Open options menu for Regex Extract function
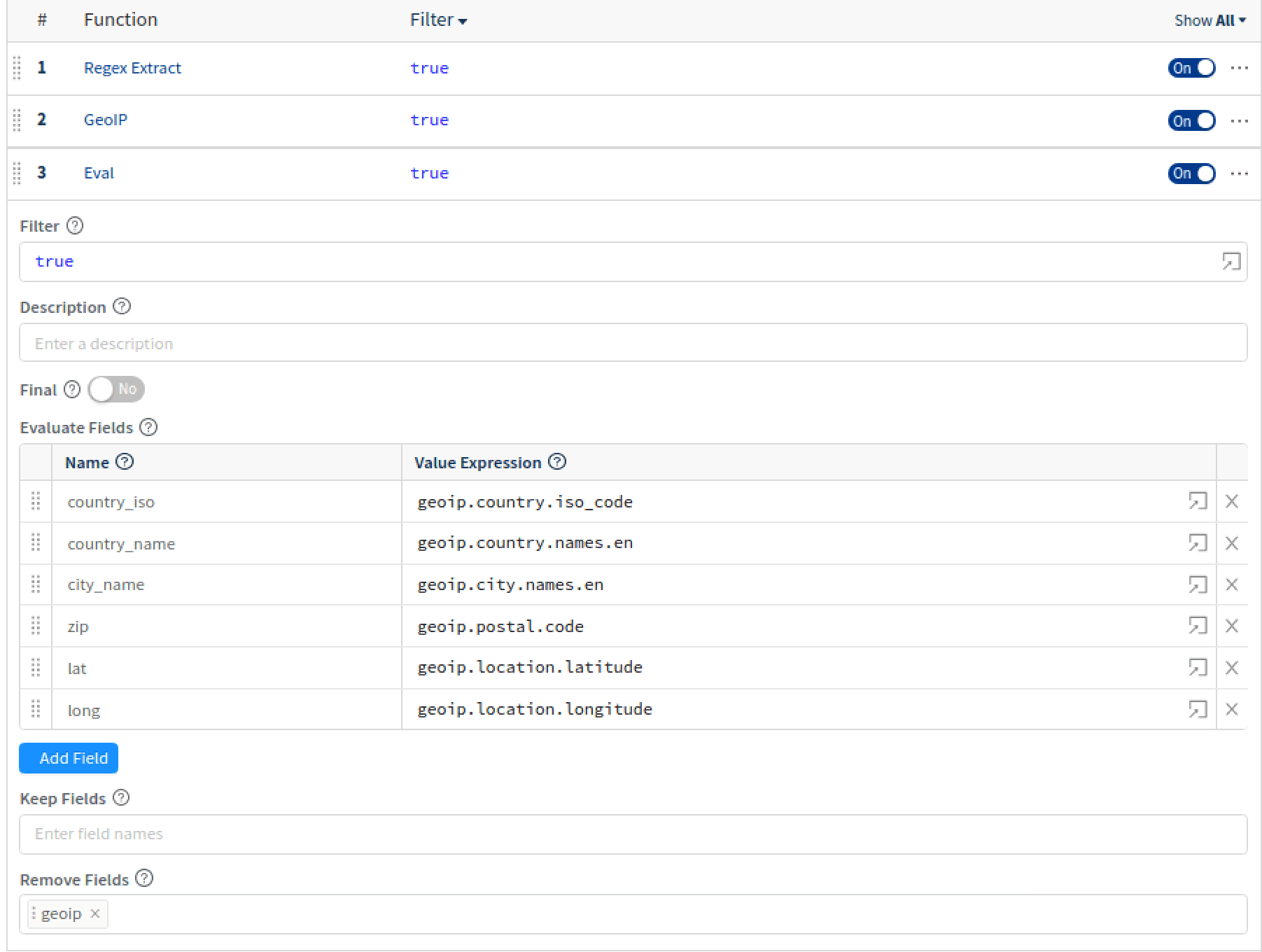This screenshot has height=952, width=1262. pyautogui.click(x=1239, y=68)
